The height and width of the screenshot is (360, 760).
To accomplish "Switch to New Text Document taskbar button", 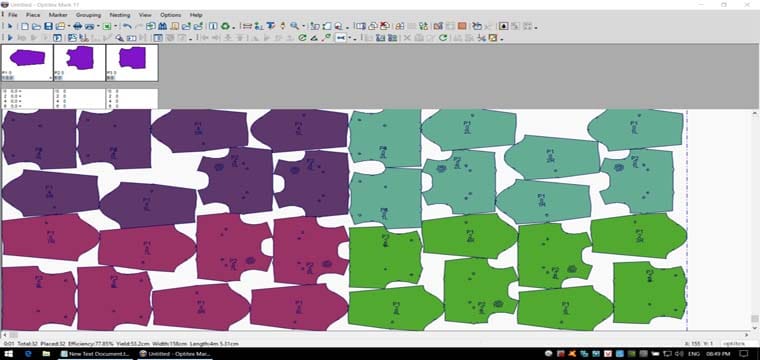I will tap(95, 354).
